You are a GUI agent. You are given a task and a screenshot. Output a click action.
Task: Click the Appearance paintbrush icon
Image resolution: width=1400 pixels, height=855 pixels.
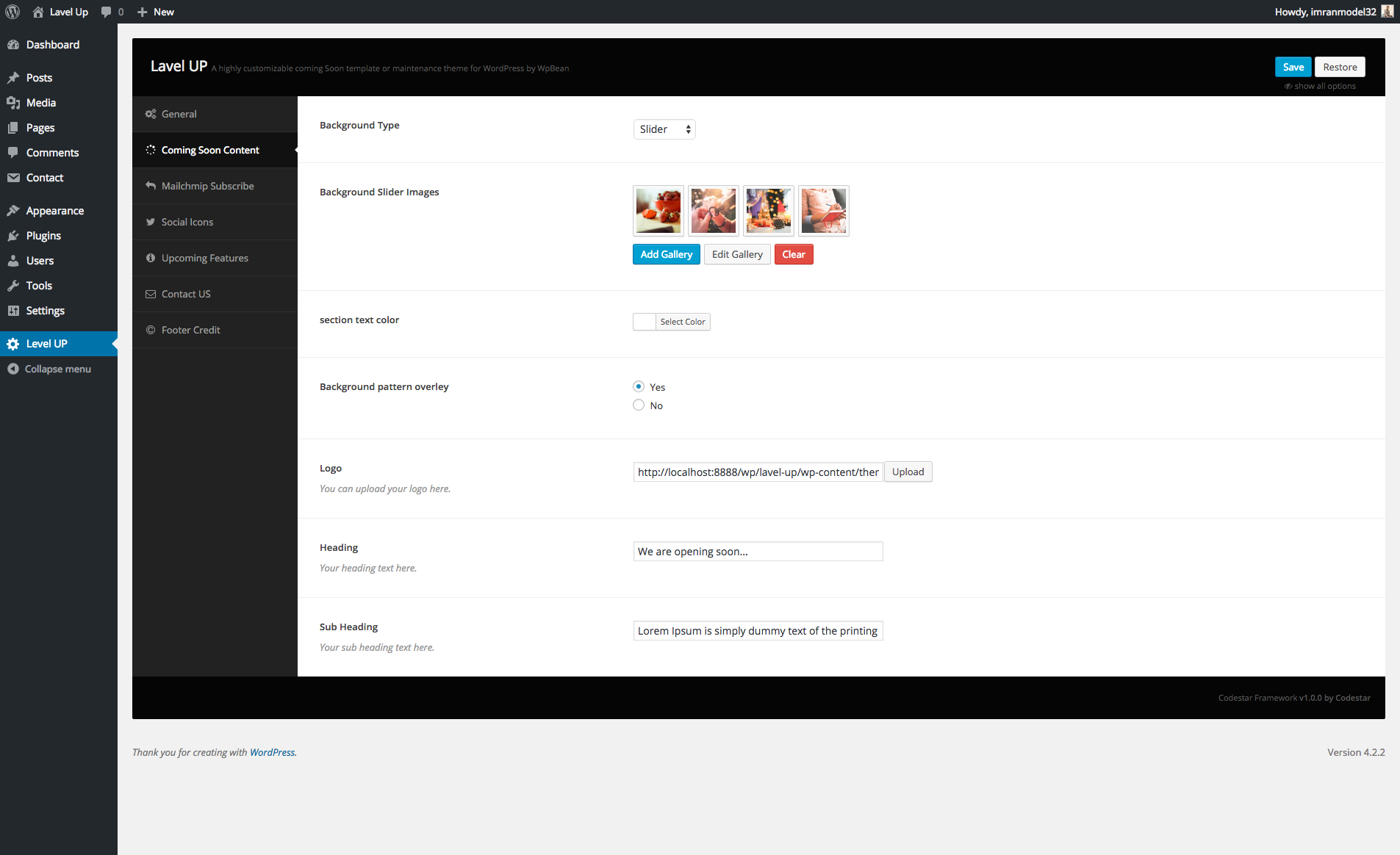(x=13, y=211)
